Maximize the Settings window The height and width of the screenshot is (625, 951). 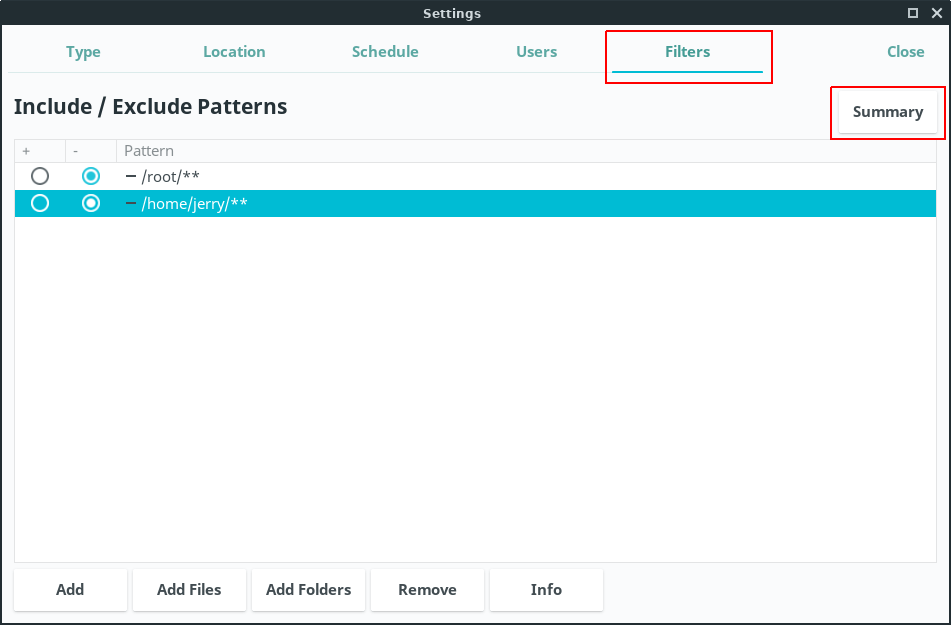[x=912, y=13]
